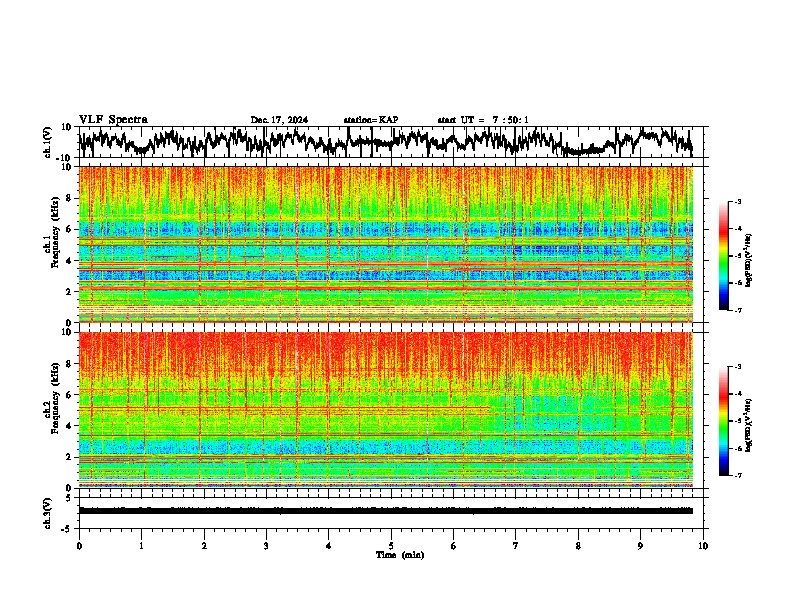Click the "8" kHz tick on ch.1 frequency axis
The height and width of the screenshot is (612, 792).
point(70,198)
